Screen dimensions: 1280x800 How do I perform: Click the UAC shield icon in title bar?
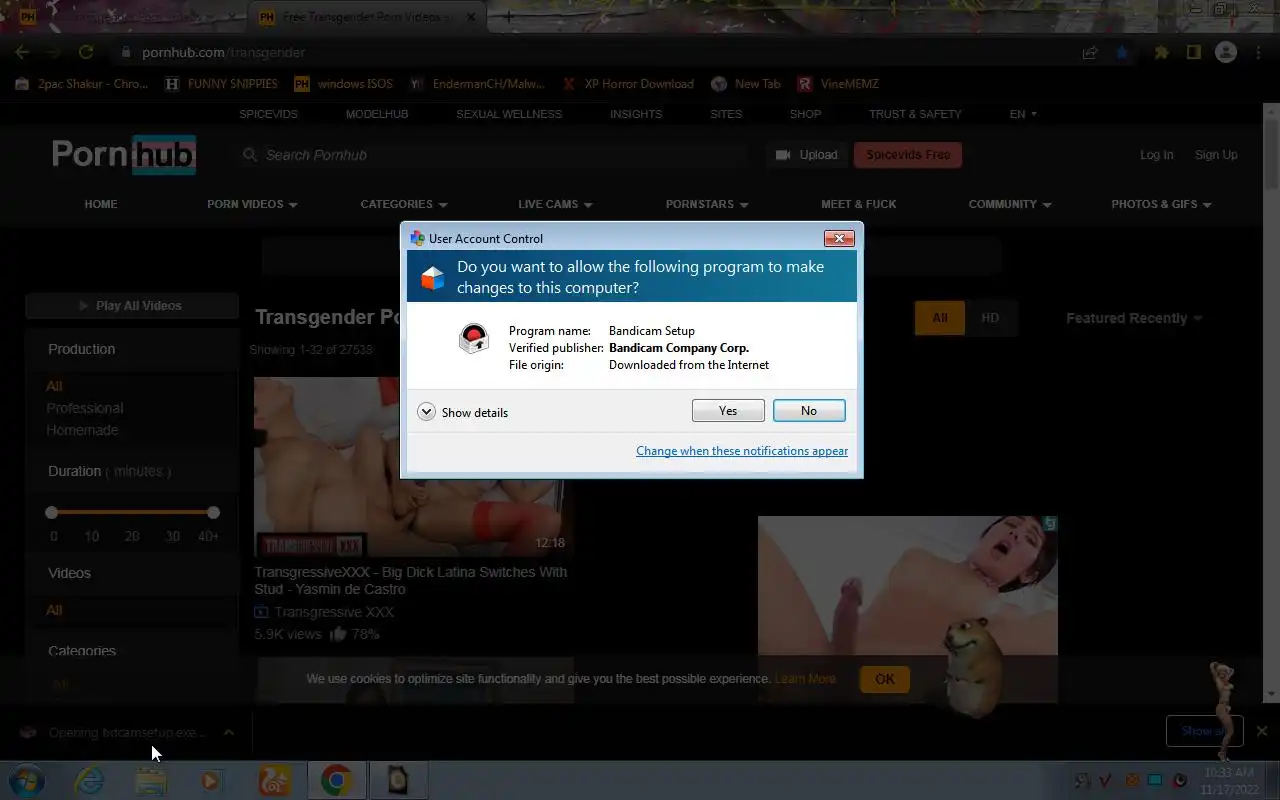coord(417,238)
